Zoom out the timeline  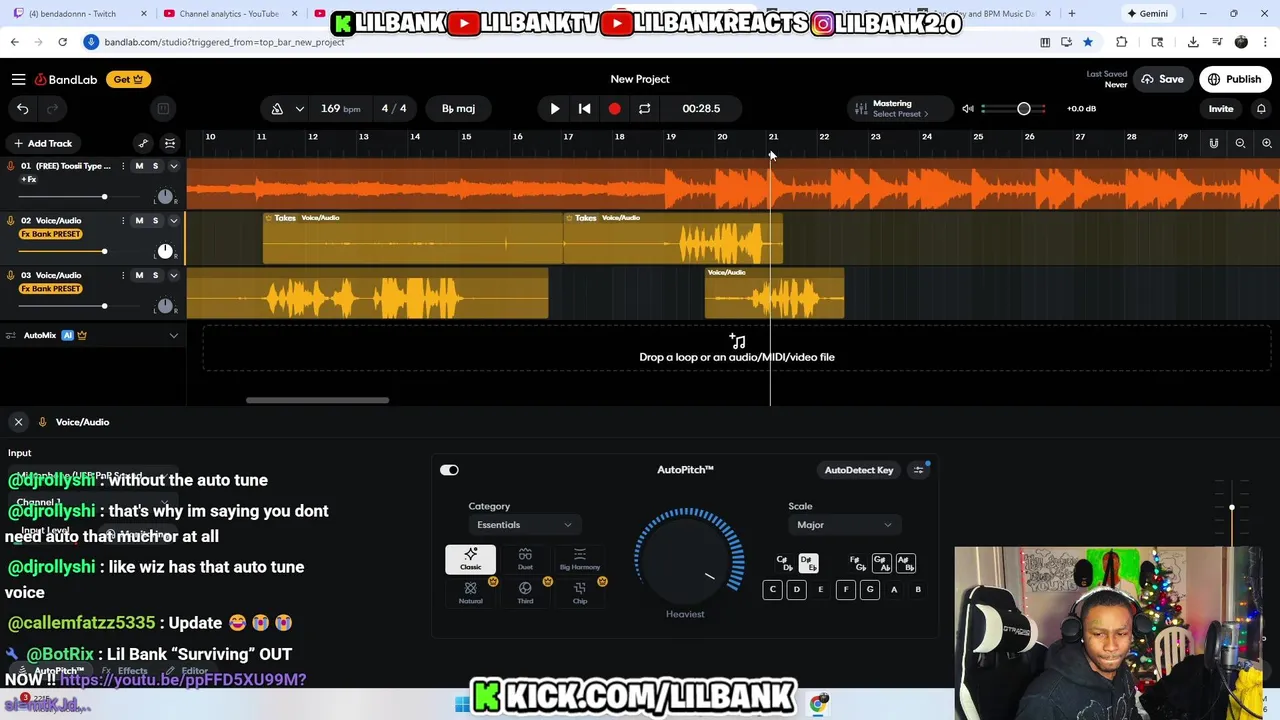pos(1240,143)
